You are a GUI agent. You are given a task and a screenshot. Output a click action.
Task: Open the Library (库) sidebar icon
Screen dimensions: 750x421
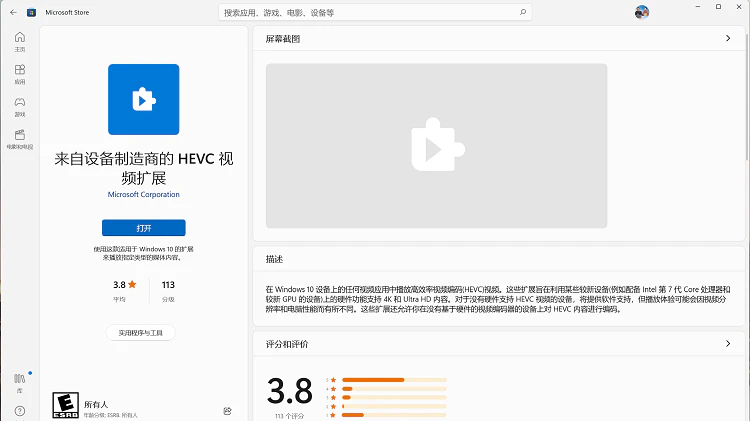(x=20, y=383)
